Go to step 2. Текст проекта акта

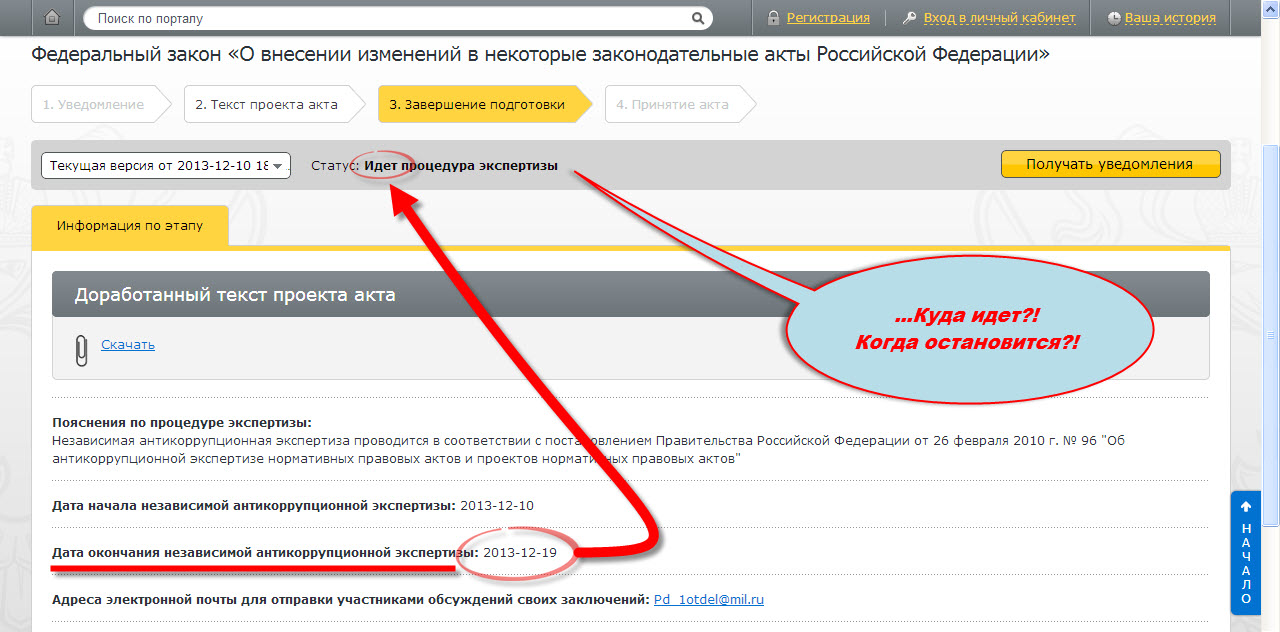(x=266, y=104)
